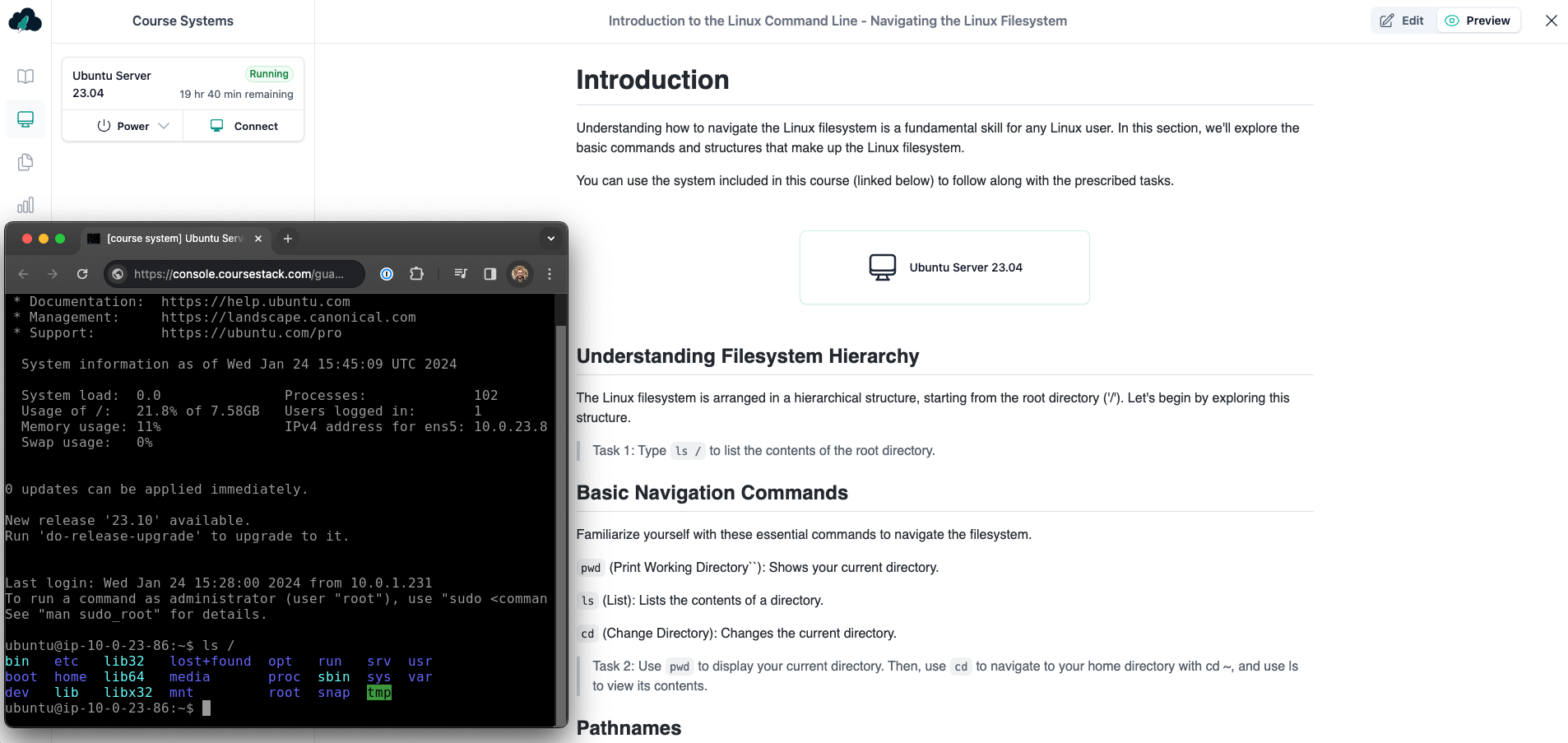Select the [course system] Ubuntu Server tab
This screenshot has width=1568, height=743.
(x=173, y=239)
